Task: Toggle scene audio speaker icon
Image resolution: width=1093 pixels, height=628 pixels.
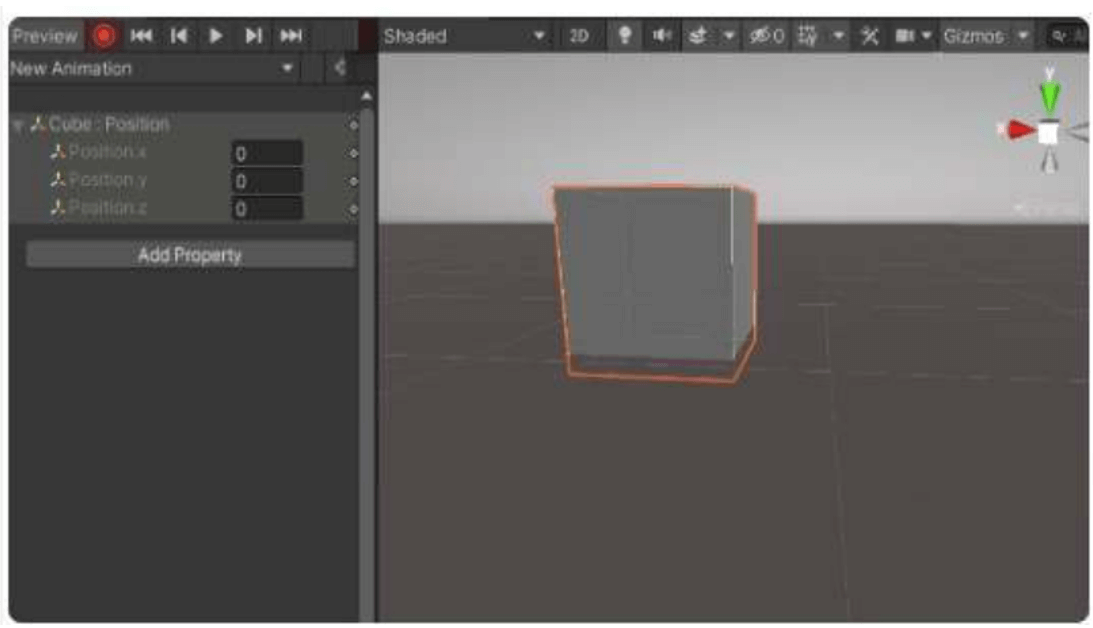Action: click(661, 36)
